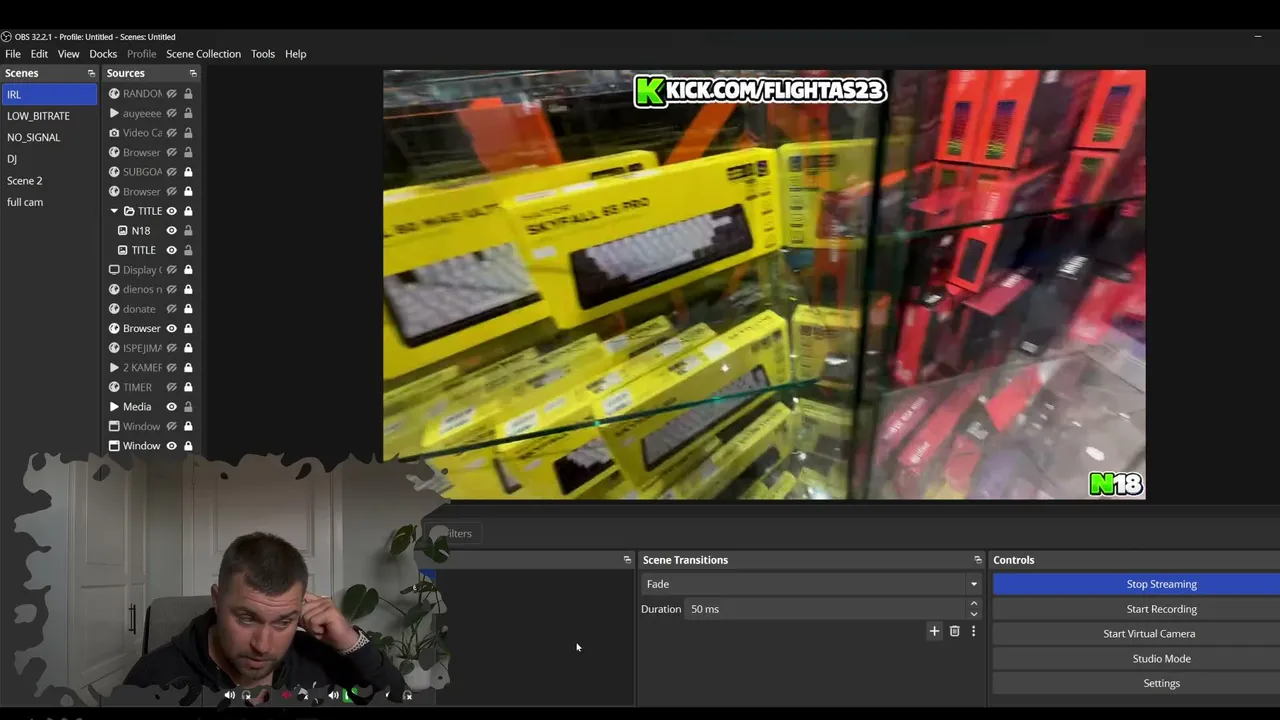Open the View menu

click(68, 54)
